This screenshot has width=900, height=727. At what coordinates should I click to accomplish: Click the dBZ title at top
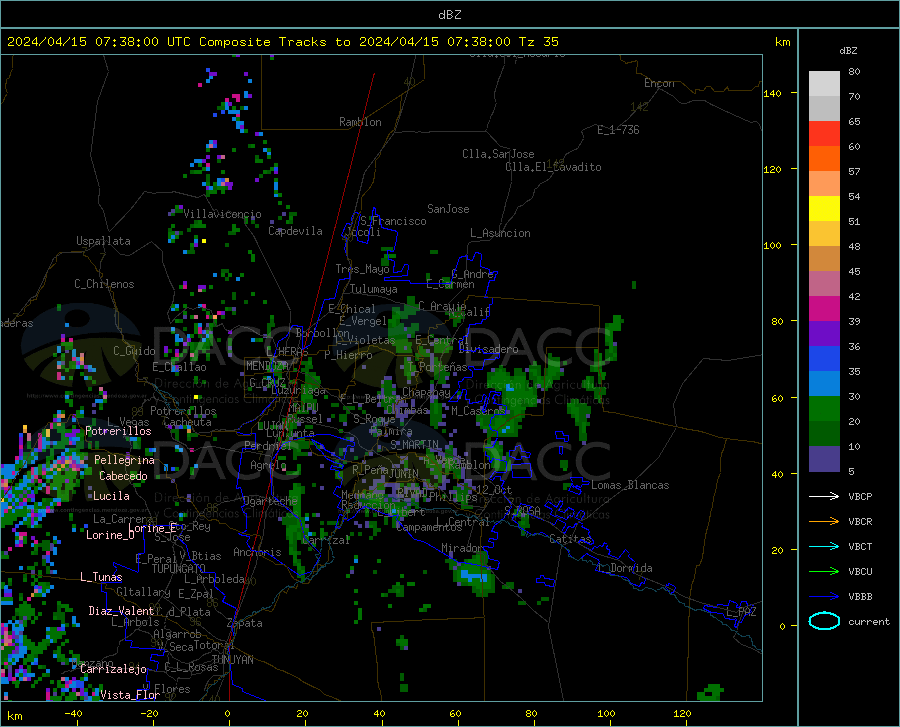click(449, 14)
